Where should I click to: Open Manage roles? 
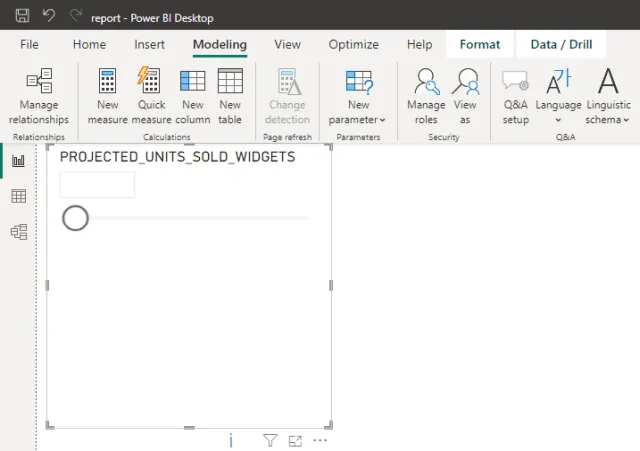[426, 97]
